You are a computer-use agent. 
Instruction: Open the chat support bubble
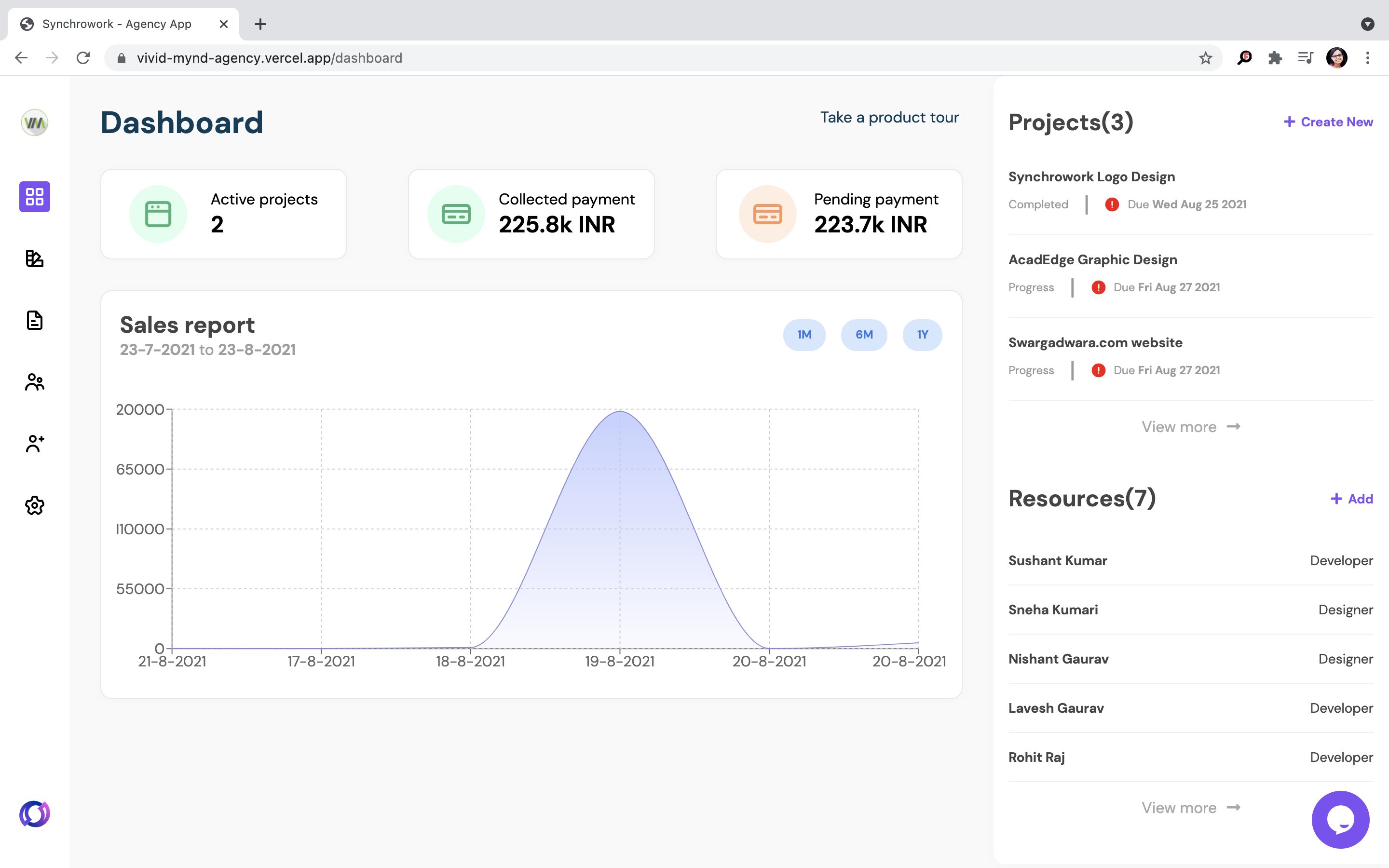[x=1340, y=819]
